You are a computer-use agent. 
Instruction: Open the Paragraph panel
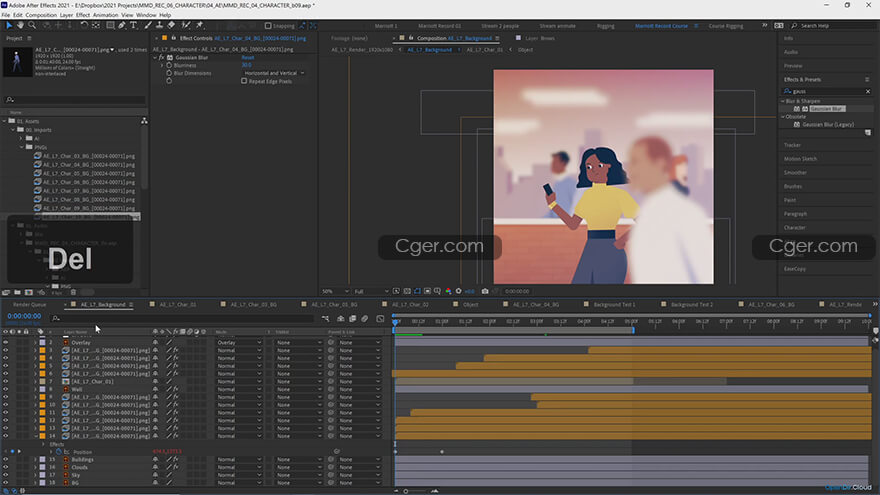[x=795, y=214]
